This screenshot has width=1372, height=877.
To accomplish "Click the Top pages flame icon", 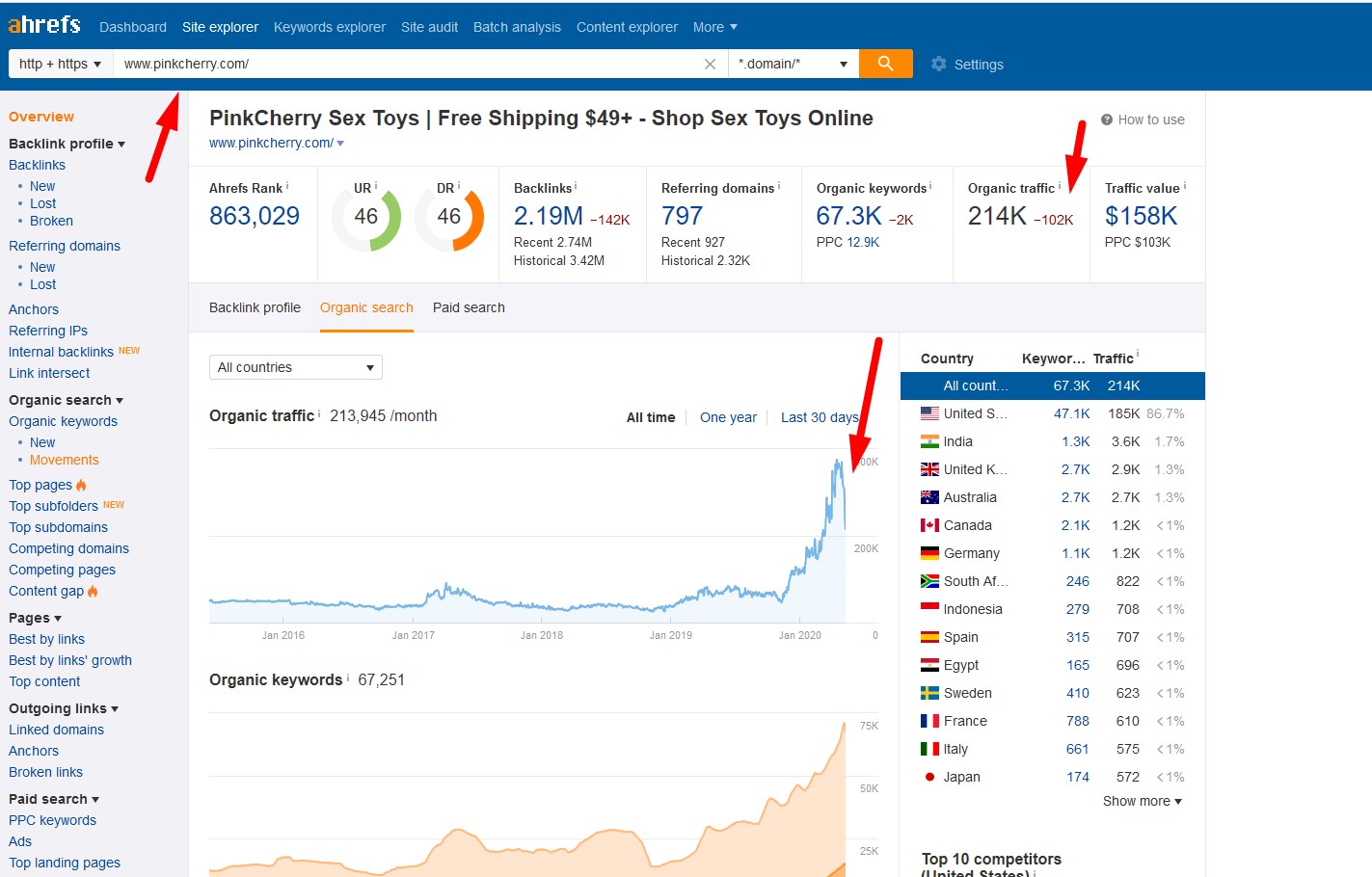I will (x=81, y=485).
